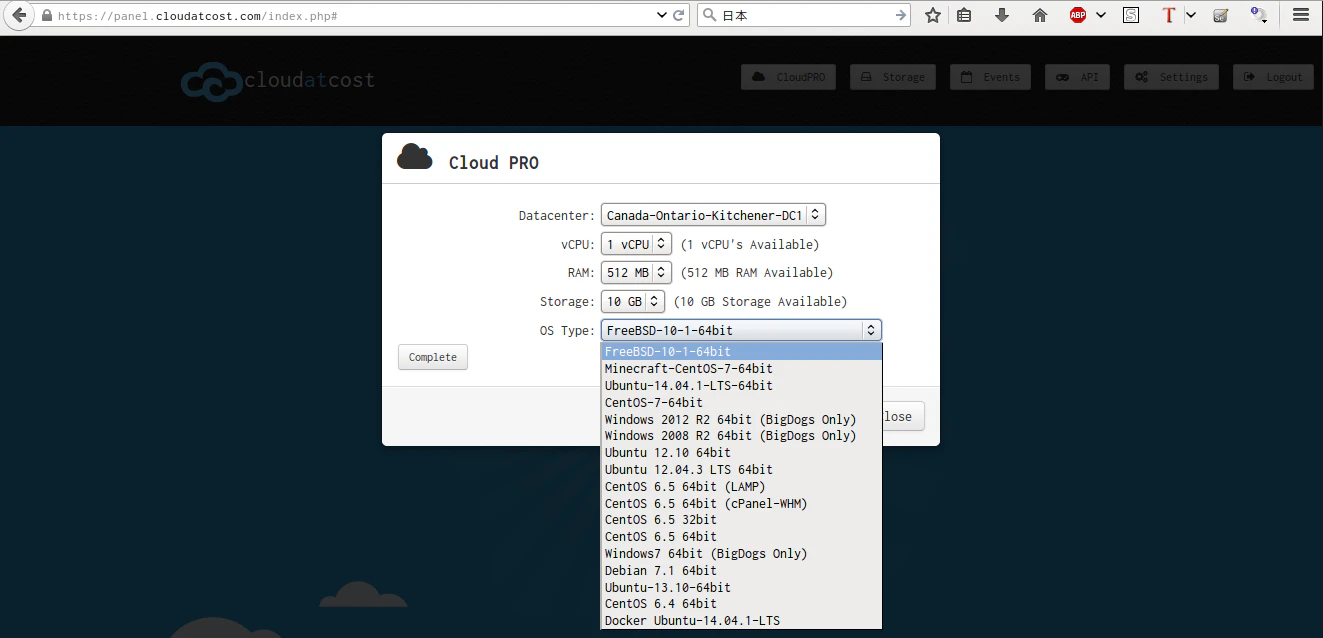This screenshot has height=638, width=1323.
Task: Select plain CentOS 6.5 64bit option
Action: click(x=741, y=537)
